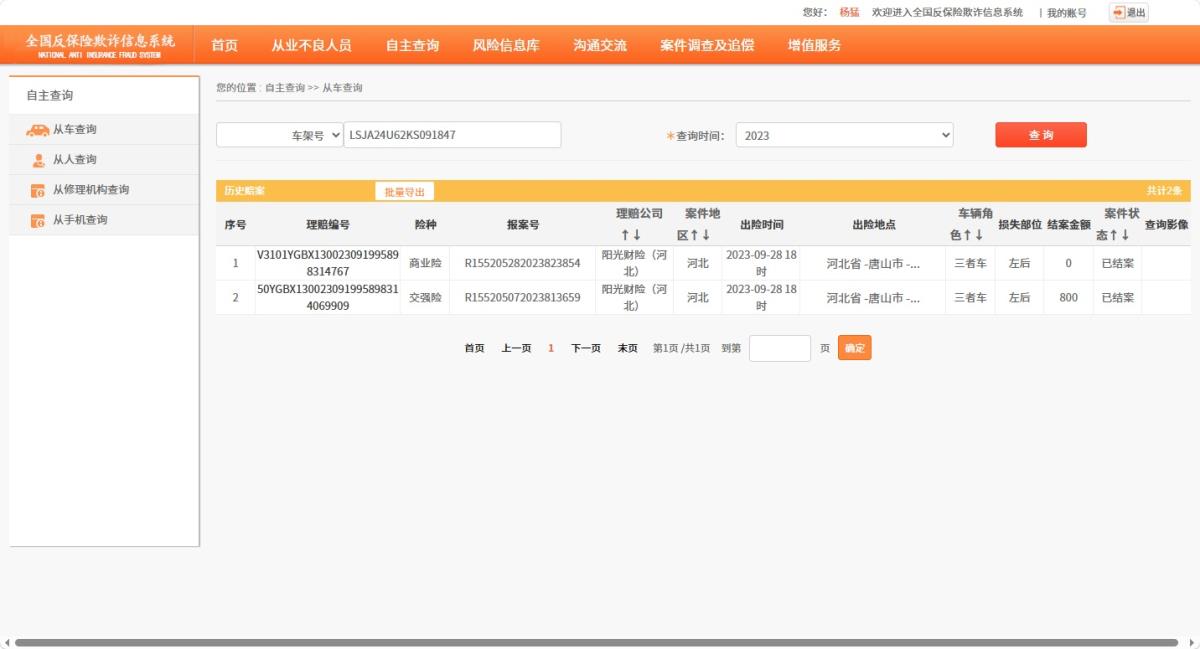Click the 自主查询 sidebar panel header
Screen dimensions: 1200x649
(104, 95)
